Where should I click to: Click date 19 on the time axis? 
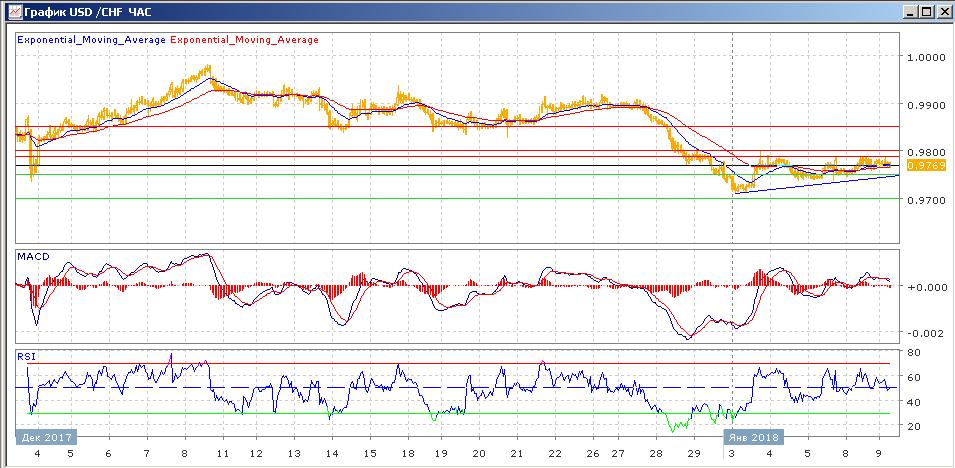pyautogui.click(x=441, y=454)
